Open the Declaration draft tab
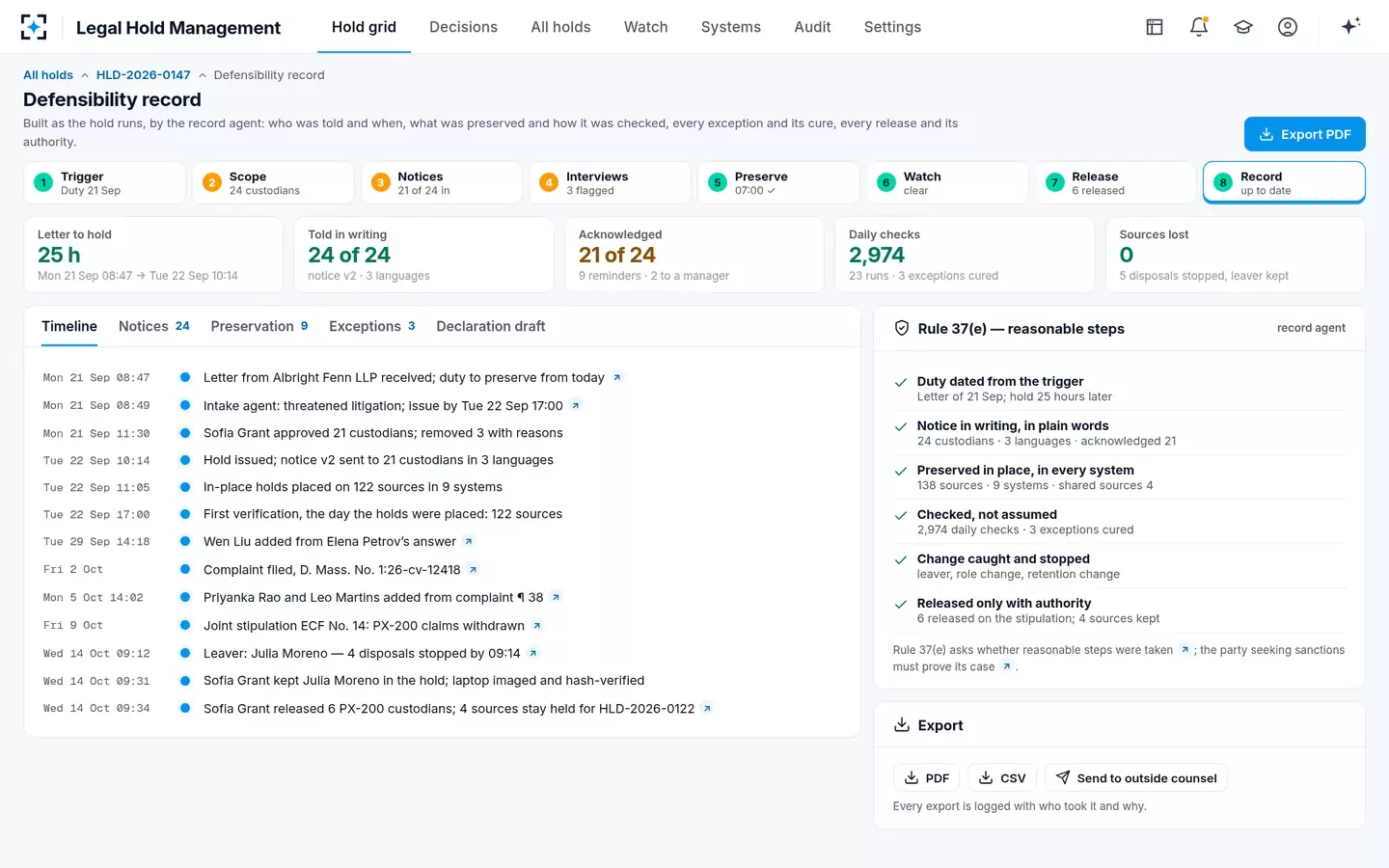The height and width of the screenshot is (868, 1389). coord(490,326)
